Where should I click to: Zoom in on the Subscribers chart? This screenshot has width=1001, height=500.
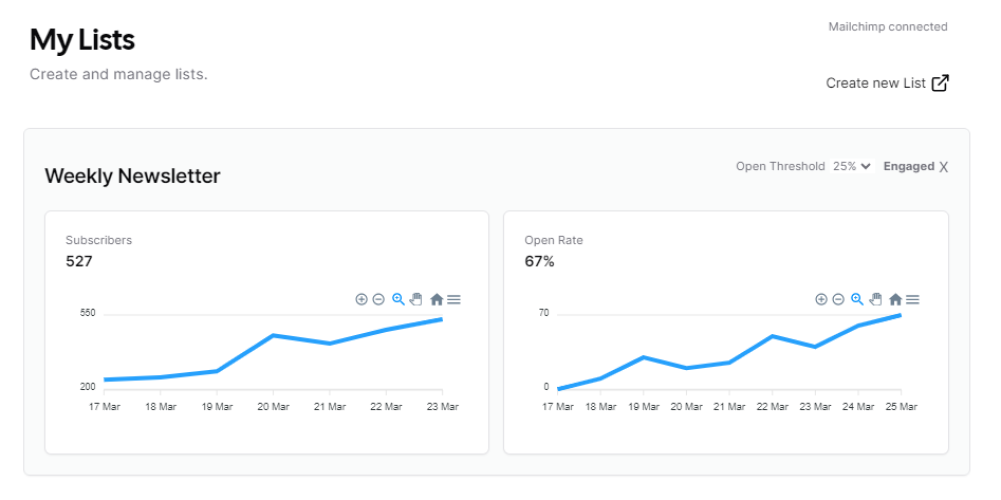(361, 299)
